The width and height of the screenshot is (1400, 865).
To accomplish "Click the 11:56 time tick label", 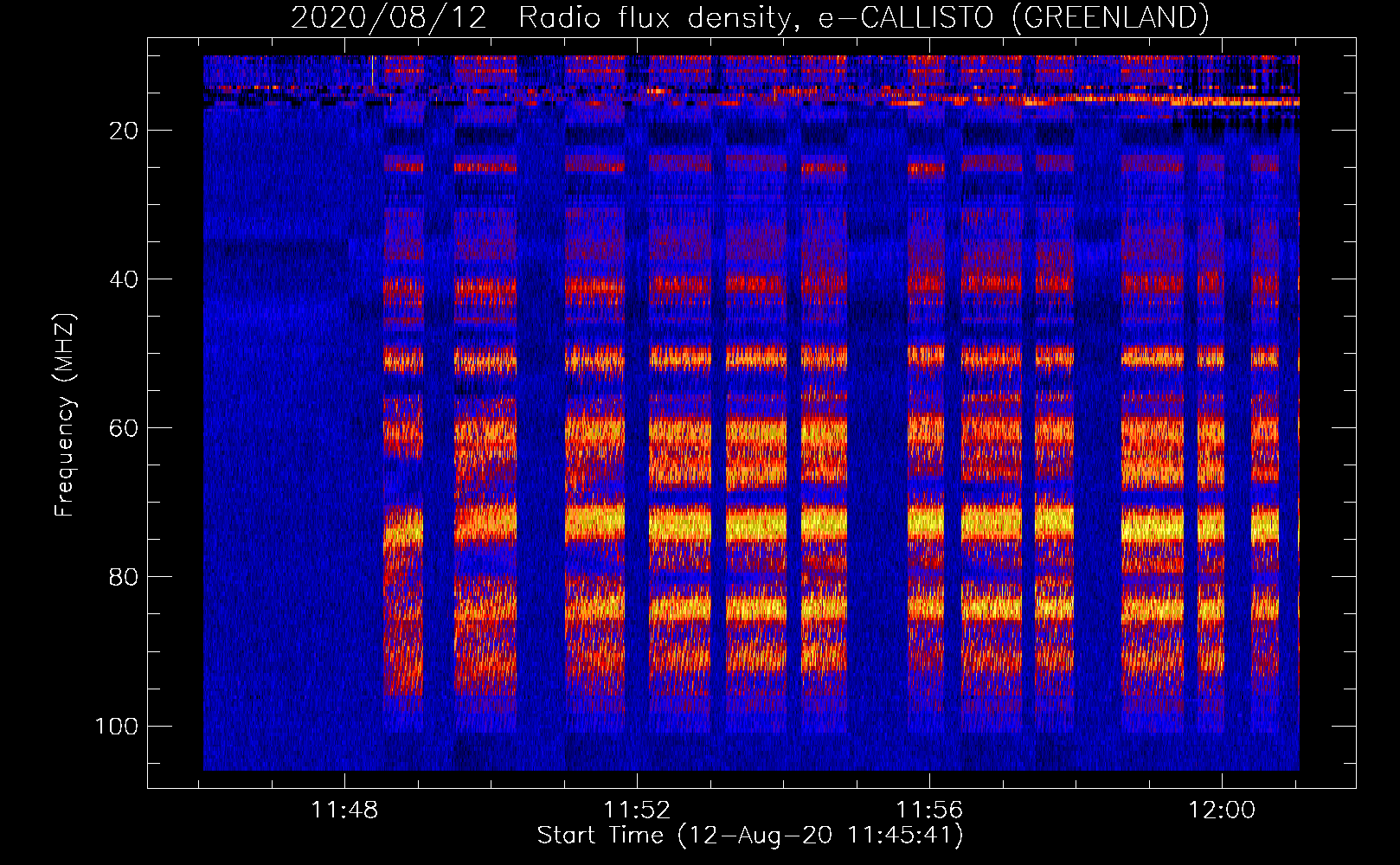I will click(929, 811).
